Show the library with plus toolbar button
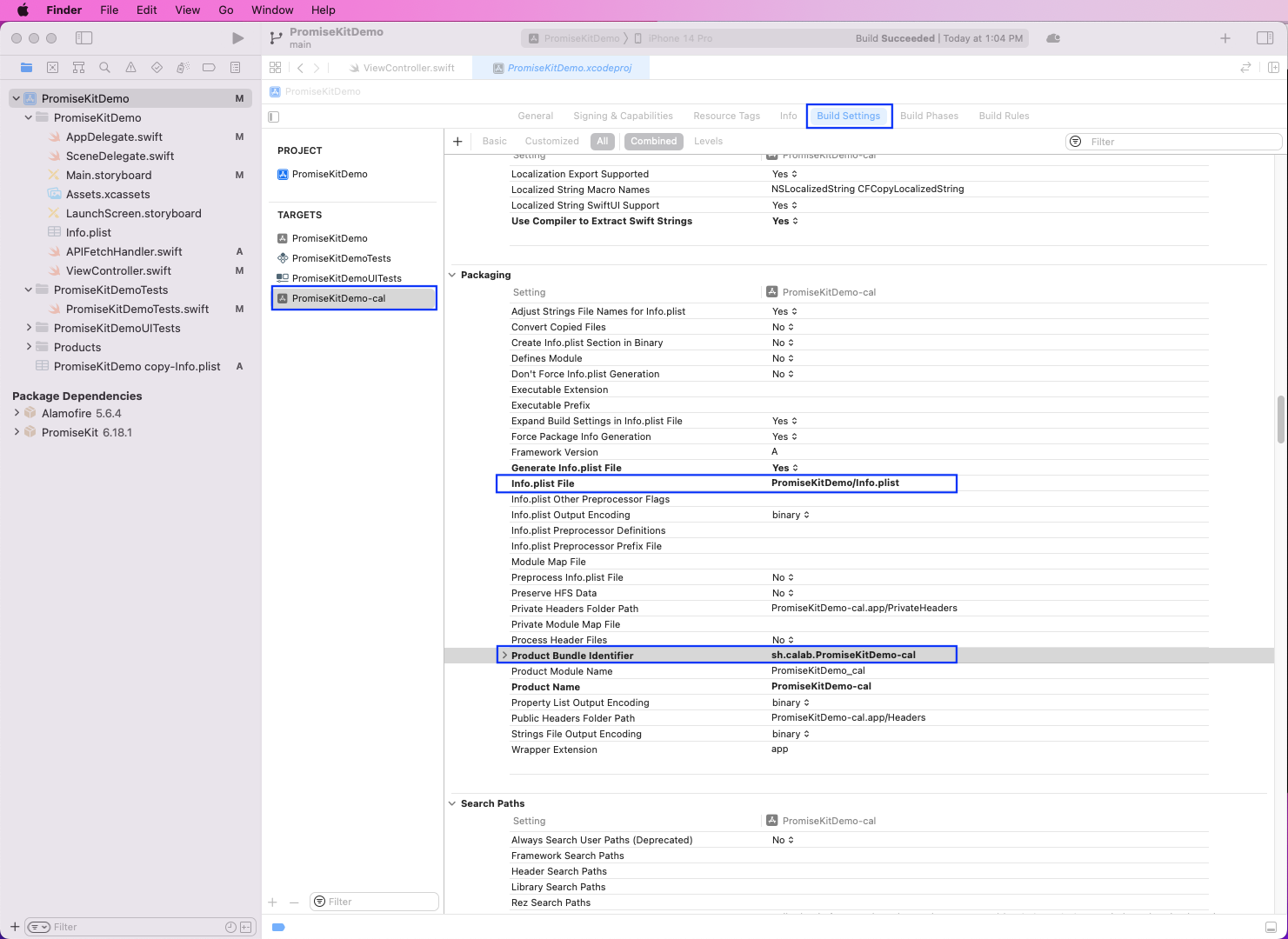This screenshot has width=1288, height=939. [1225, 38]
